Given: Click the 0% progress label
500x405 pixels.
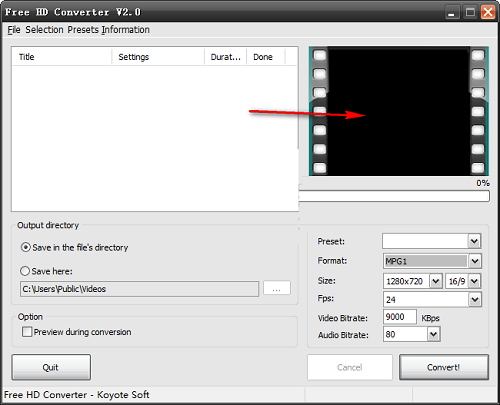Looking at the screenshot, I should (483, 183).
